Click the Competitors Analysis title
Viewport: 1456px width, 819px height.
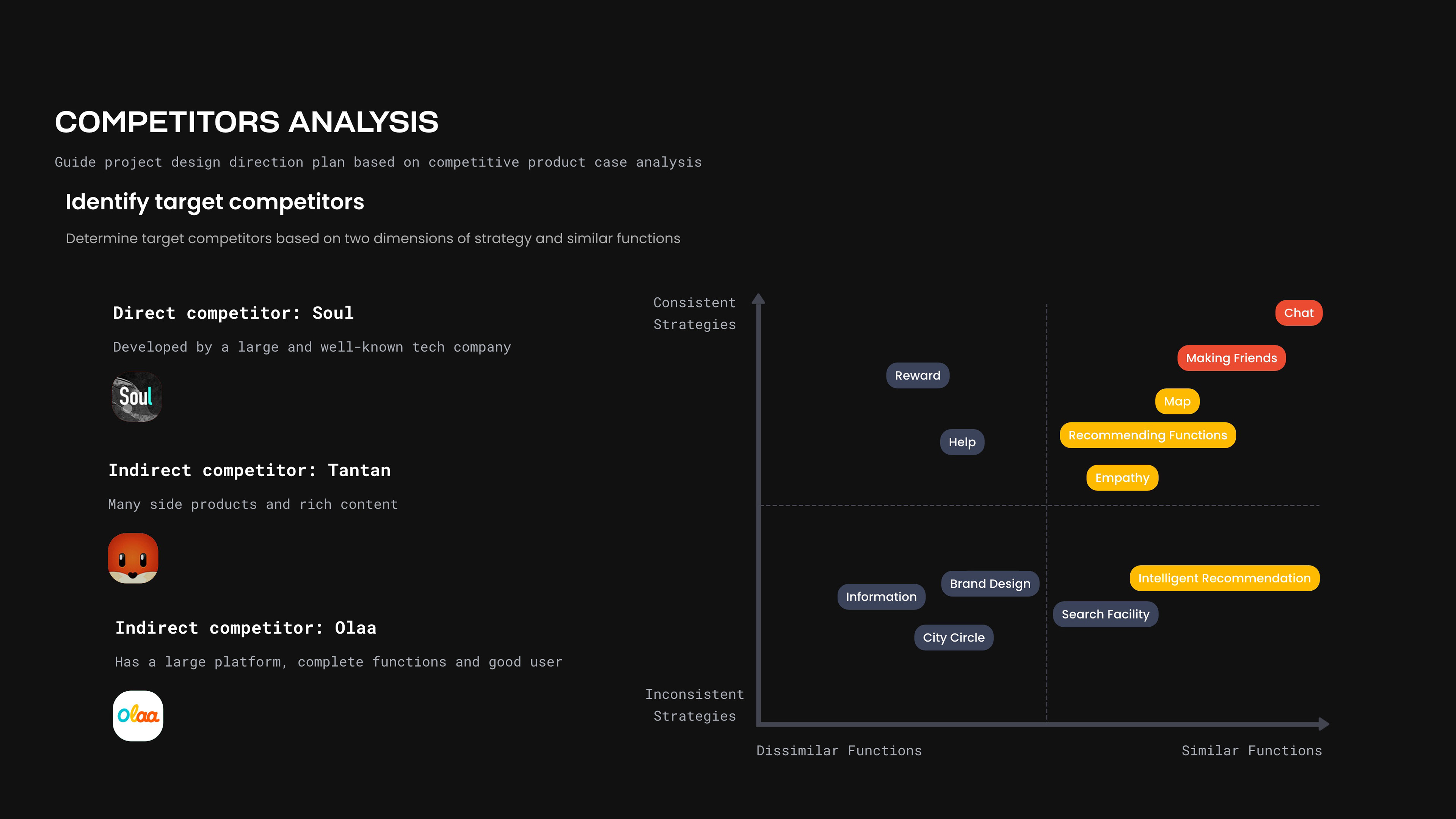pyautogui.click(x=246, y=122)
